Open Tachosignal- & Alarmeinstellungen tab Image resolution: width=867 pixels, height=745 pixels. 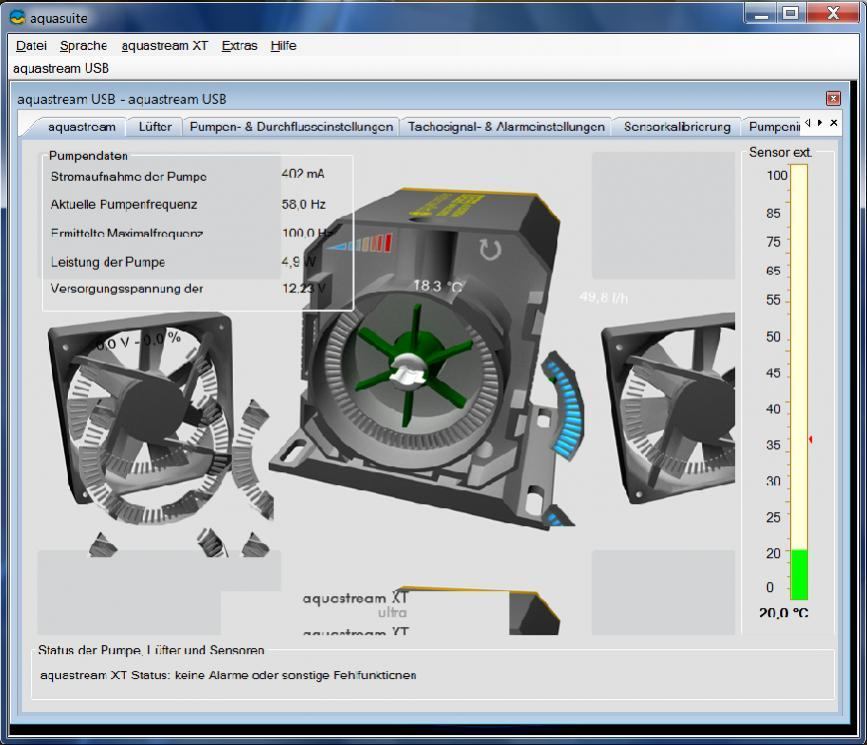pyautogui.click(x=506, y=127)
